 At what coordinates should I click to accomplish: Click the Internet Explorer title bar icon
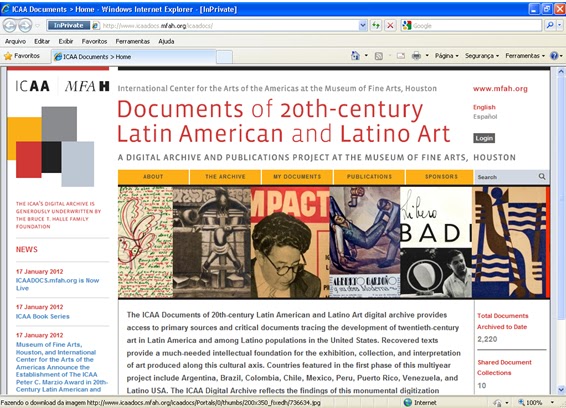5,9
